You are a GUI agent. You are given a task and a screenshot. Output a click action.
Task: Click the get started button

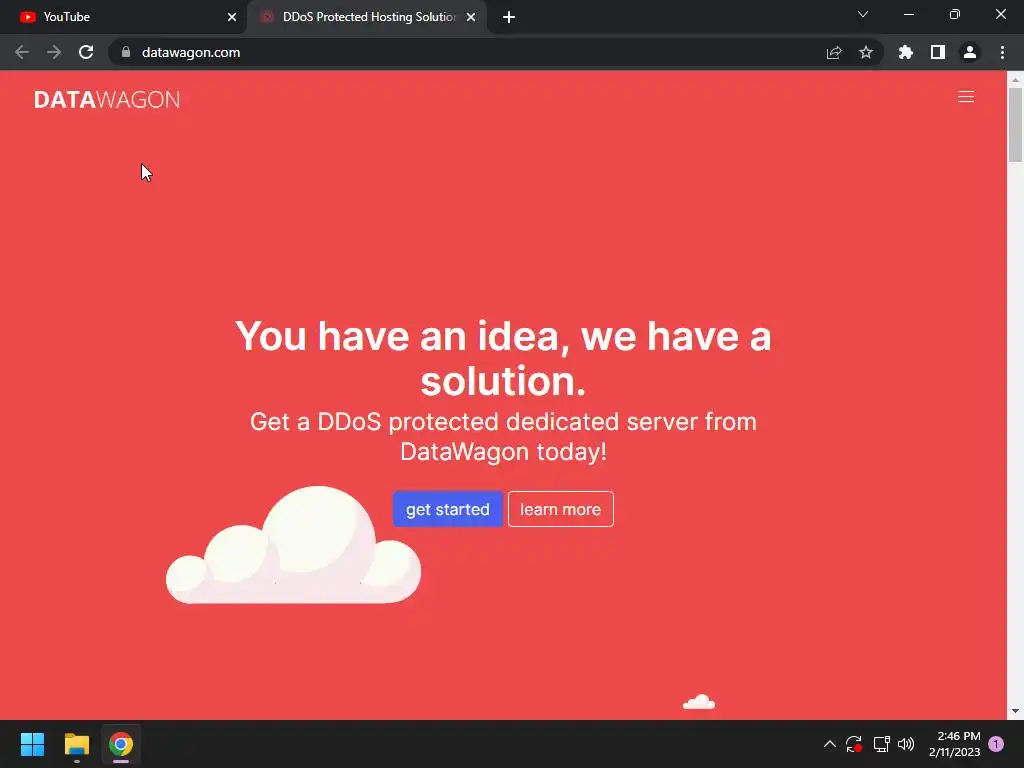447,509
